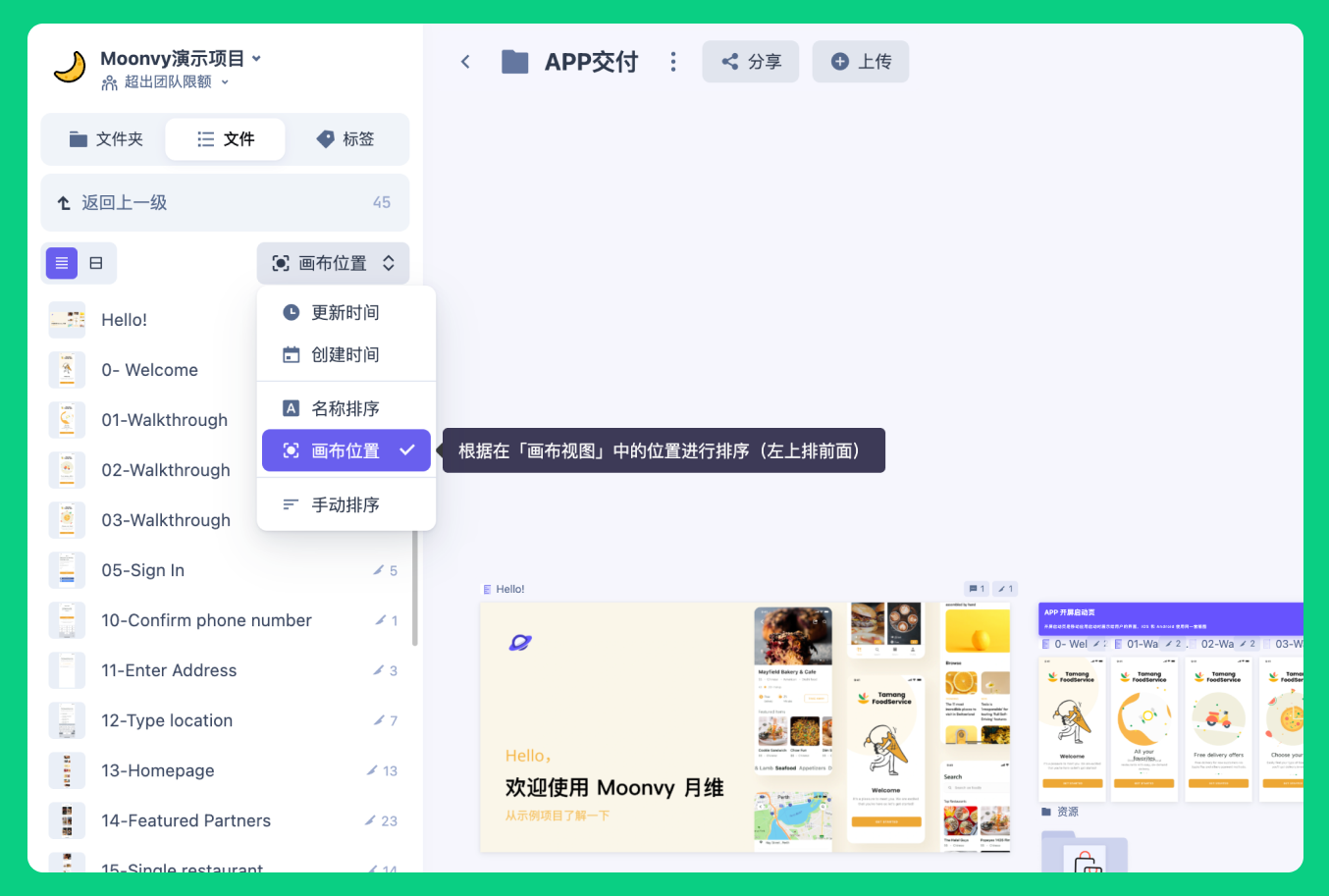Screen dimensions: 1329x896
Task: Click the annotation count on 14-Featured Partners
Action: click(x=382, y=820)
